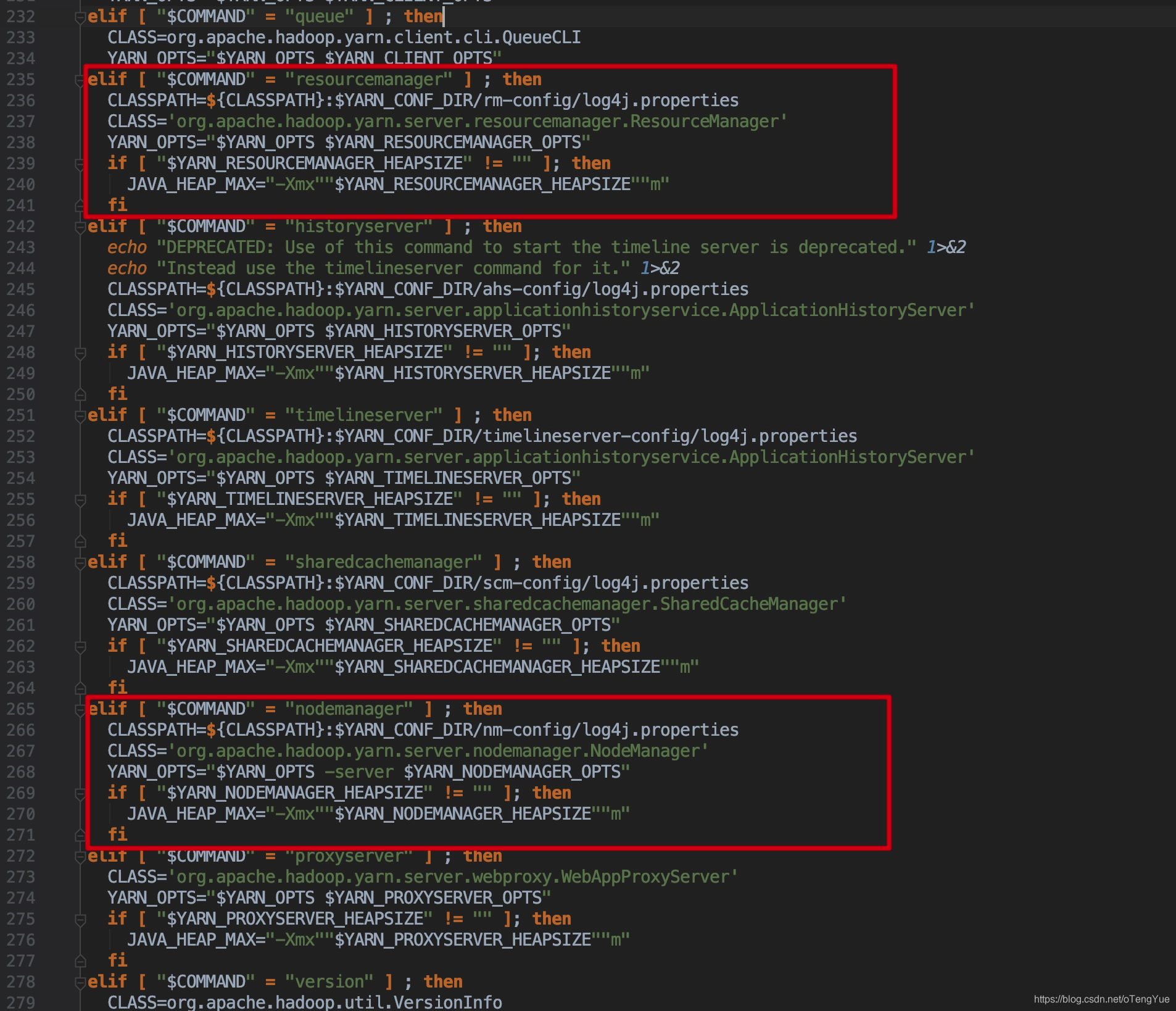Click the SharedCacheManager class string on line 260

click(507, 604)
